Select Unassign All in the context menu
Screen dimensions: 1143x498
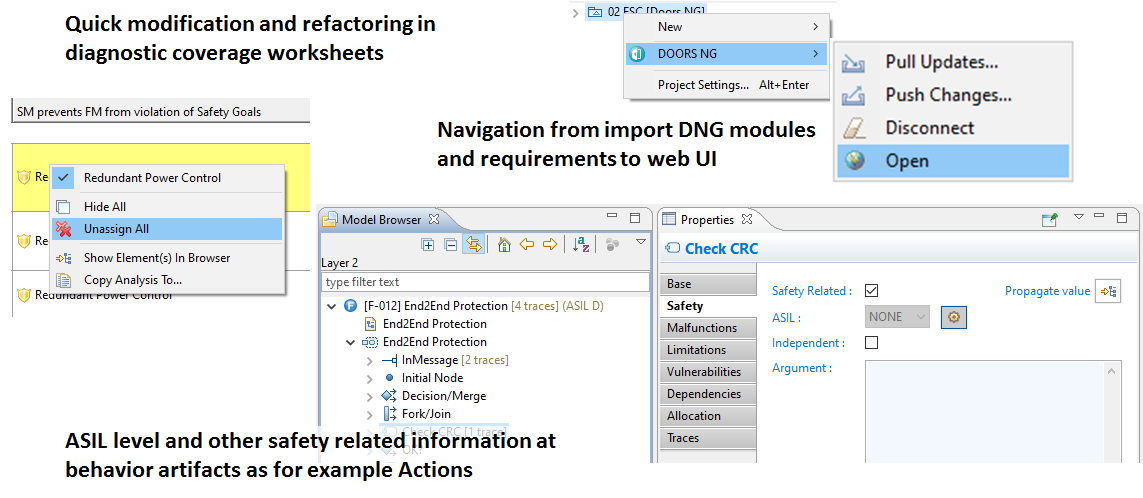(x=116, y=229)
